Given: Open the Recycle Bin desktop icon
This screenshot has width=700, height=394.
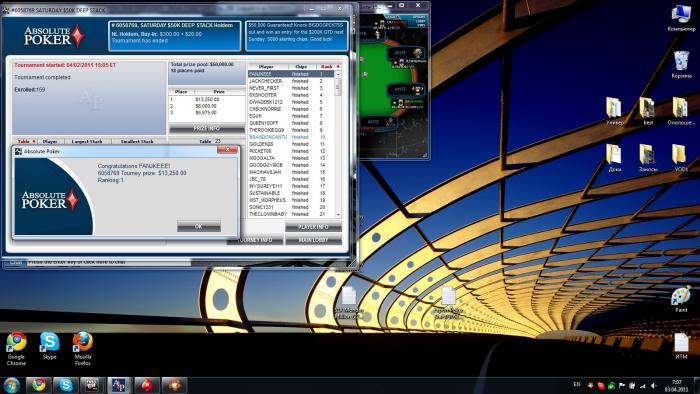Looking at the screenshot, I should click(681, 65).
